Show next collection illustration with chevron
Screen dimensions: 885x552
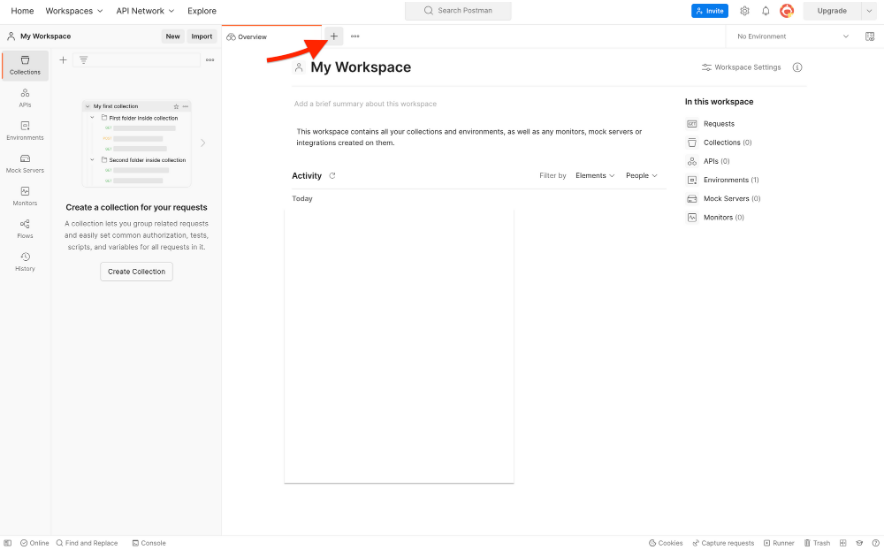[x=203, y=143]
